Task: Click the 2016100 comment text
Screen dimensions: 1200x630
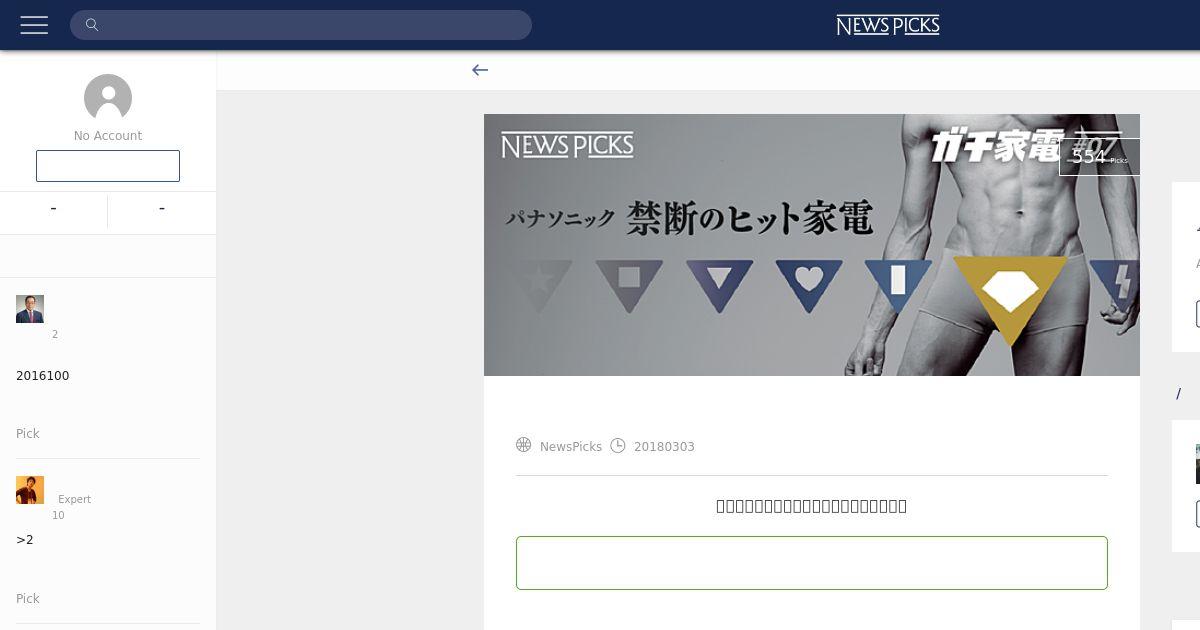Action: pos(43,376)
